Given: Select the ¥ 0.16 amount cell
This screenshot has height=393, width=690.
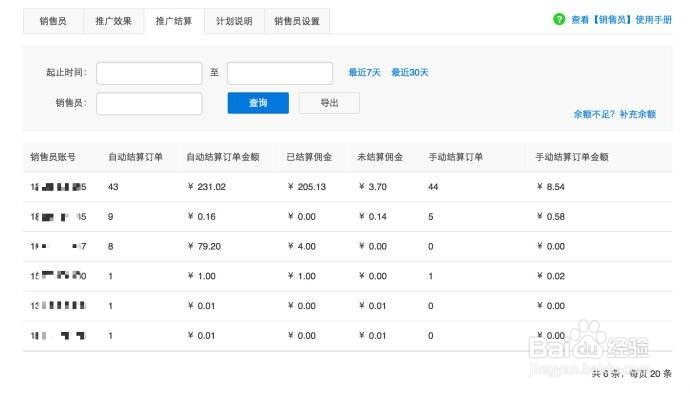Looking at the screenshot, I should tap(202, 217).
